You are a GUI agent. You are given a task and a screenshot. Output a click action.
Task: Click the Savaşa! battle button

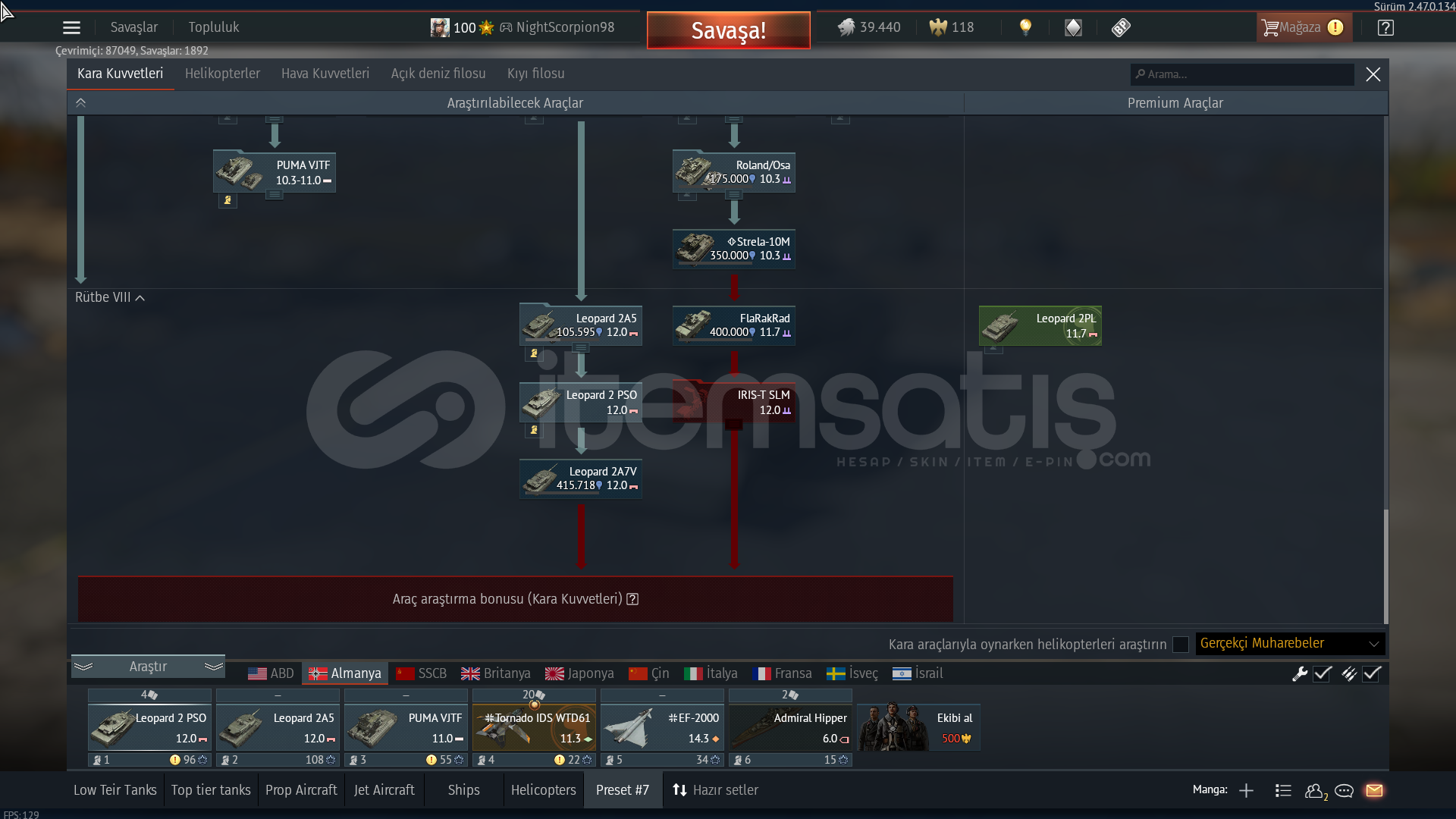(x=728, y=30)
